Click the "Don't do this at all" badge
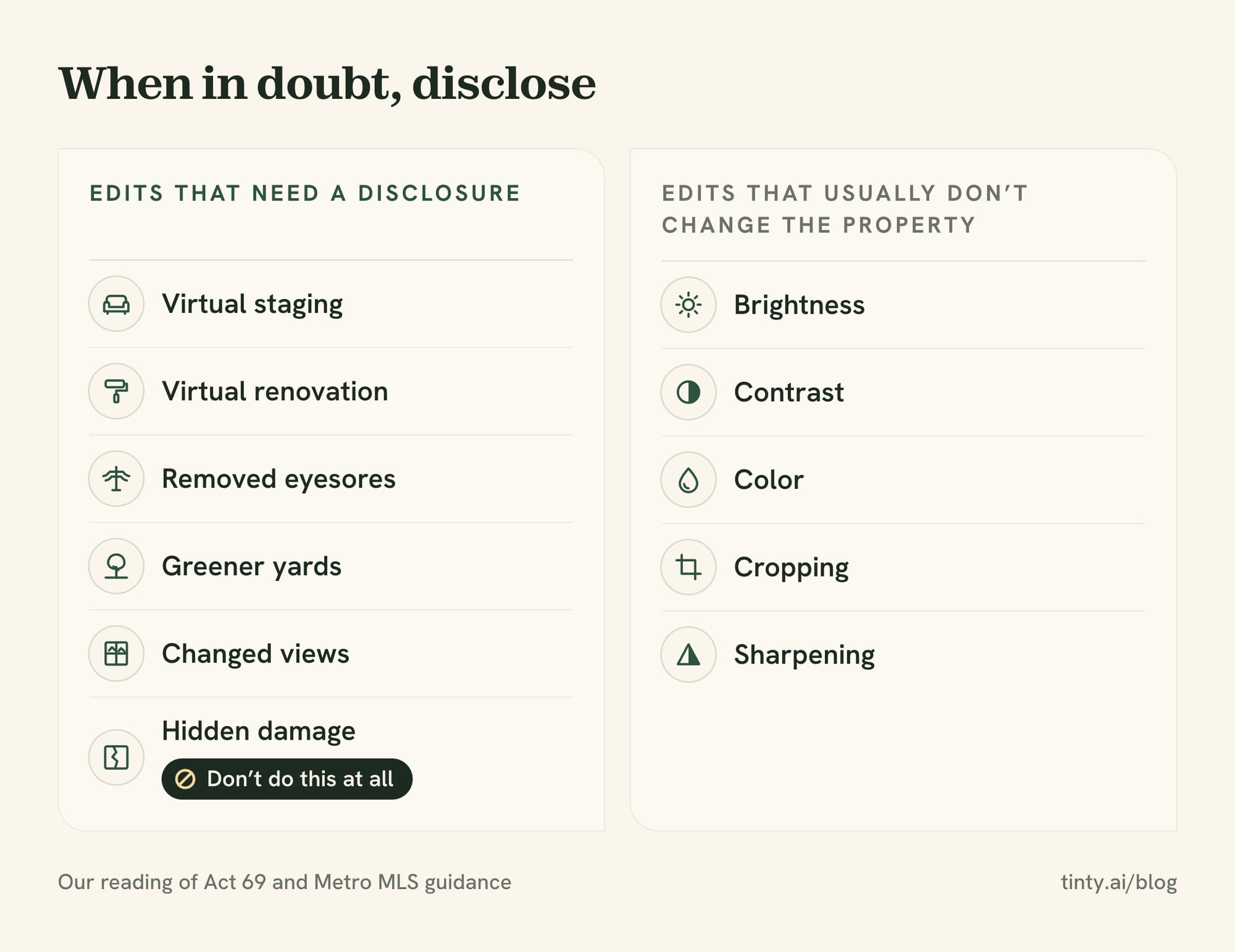The width and height of the screenshot is (1235, 952). pyautogui.click(x=287, y=779)
